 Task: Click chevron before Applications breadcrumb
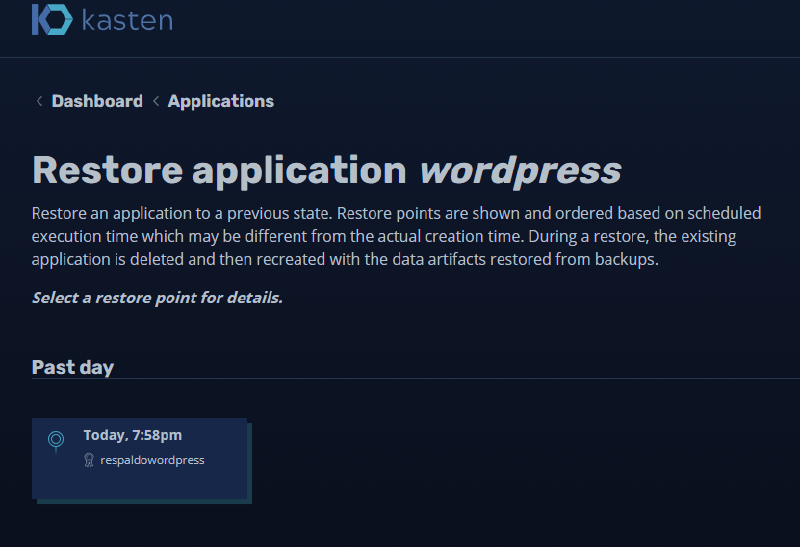click(x=156, y=101)
